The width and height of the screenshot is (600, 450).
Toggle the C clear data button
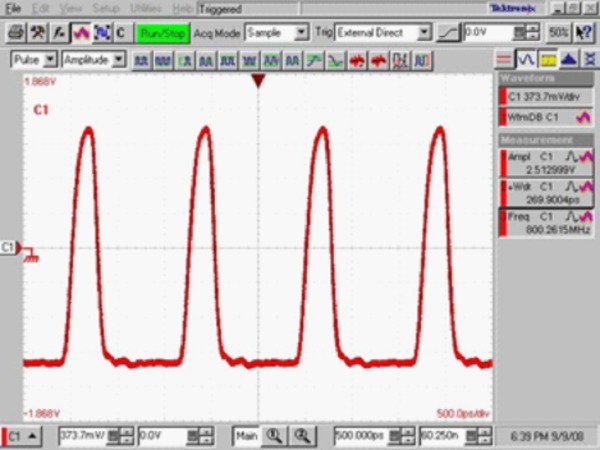[120, 32]
